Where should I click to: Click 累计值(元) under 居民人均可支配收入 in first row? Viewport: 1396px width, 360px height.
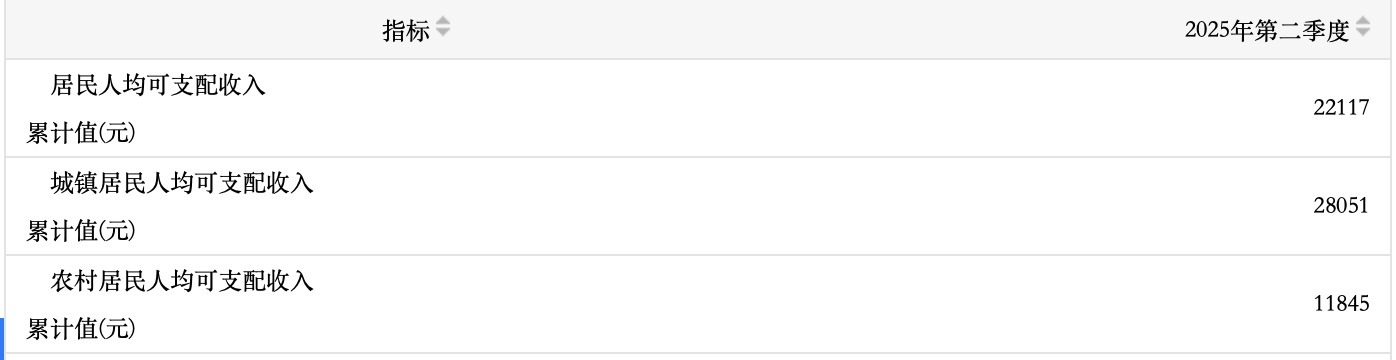(81, 132)
